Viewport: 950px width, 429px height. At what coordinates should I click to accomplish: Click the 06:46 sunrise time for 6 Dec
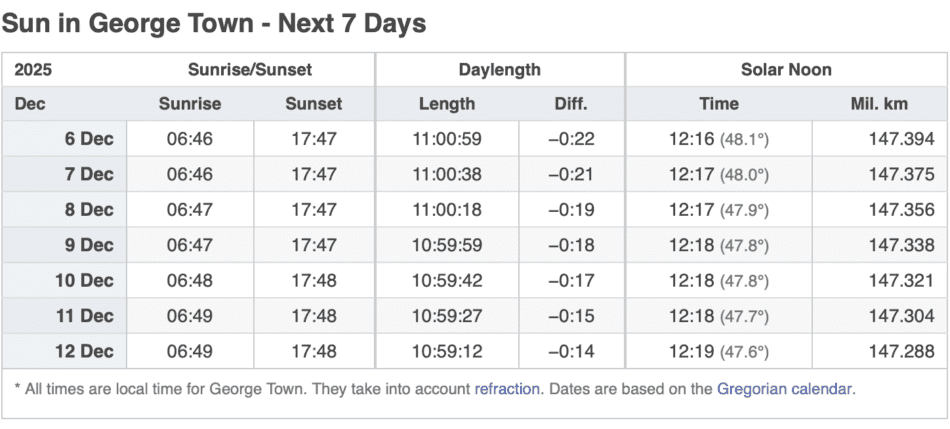click(189, 139)
